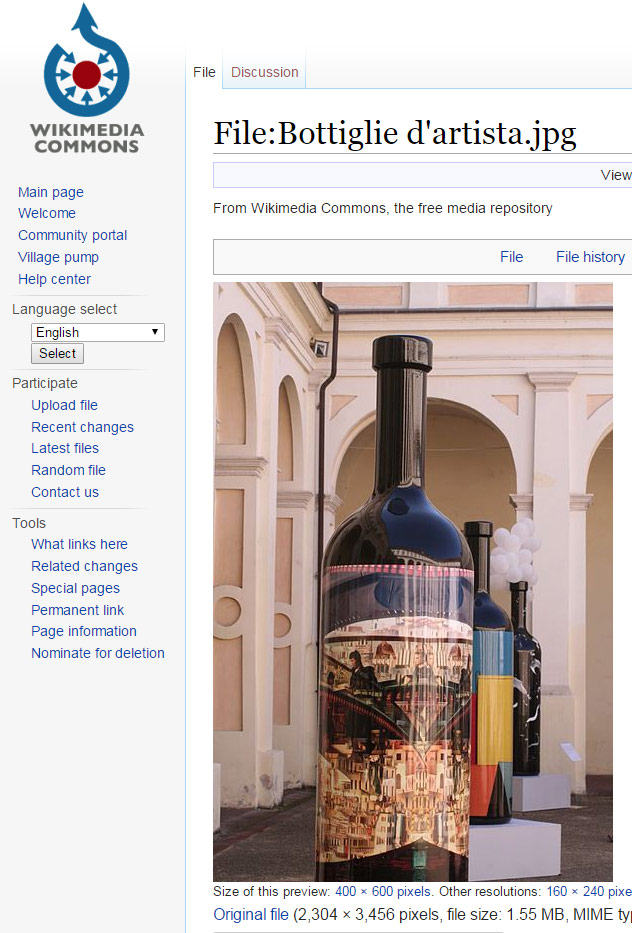
Task: Open the Community portal
Action: point(73,235)
